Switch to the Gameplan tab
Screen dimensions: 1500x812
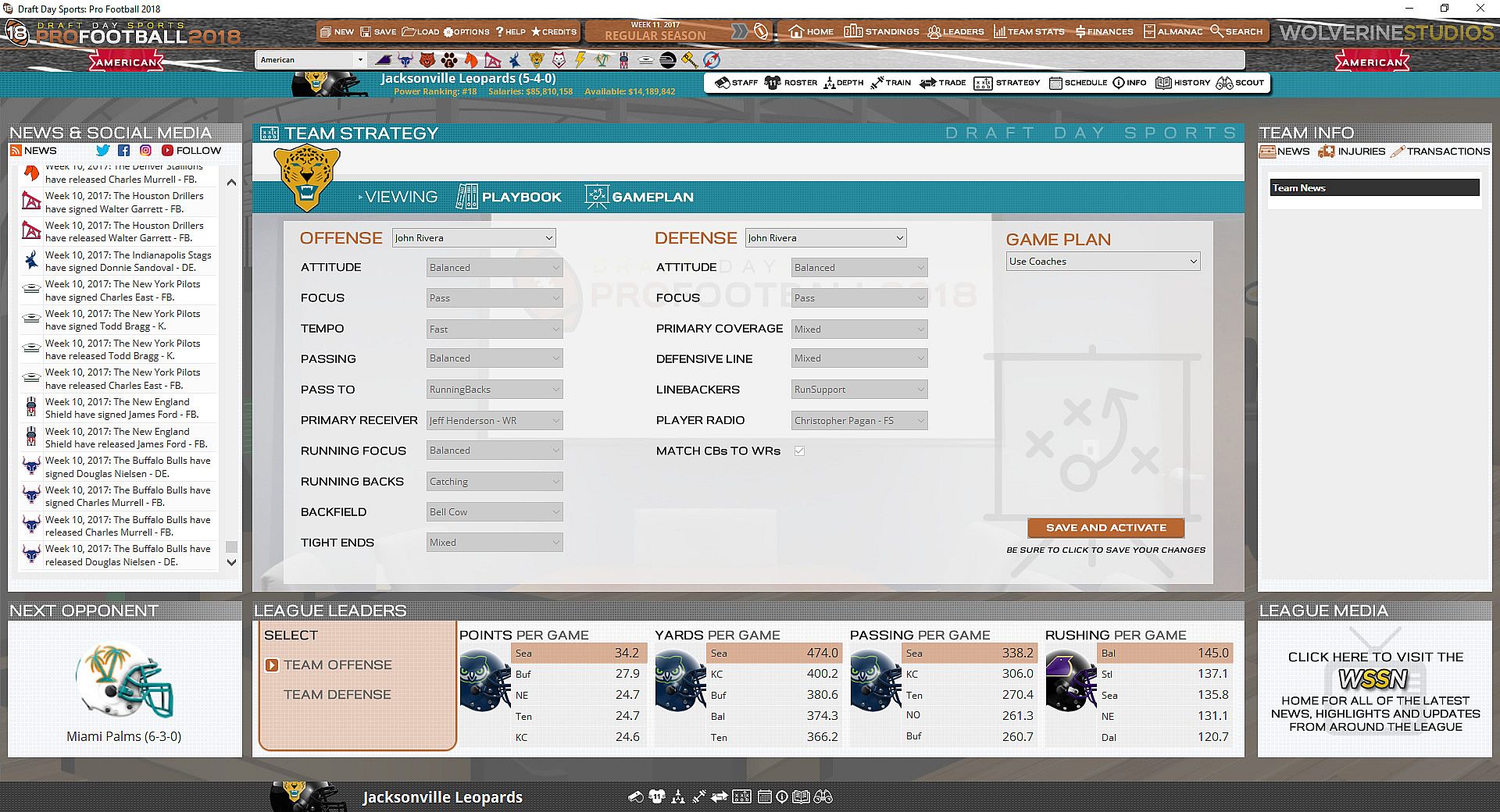tap(640, 197)
